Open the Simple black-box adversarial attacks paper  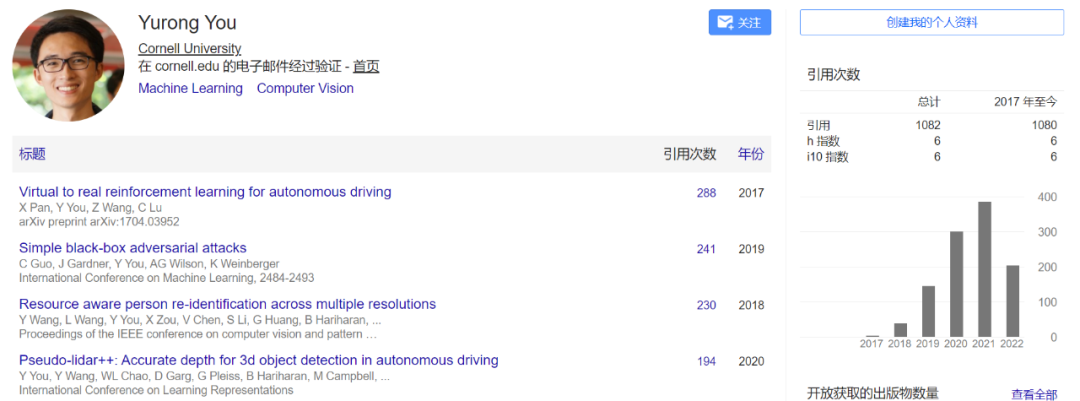pos(132,248)
